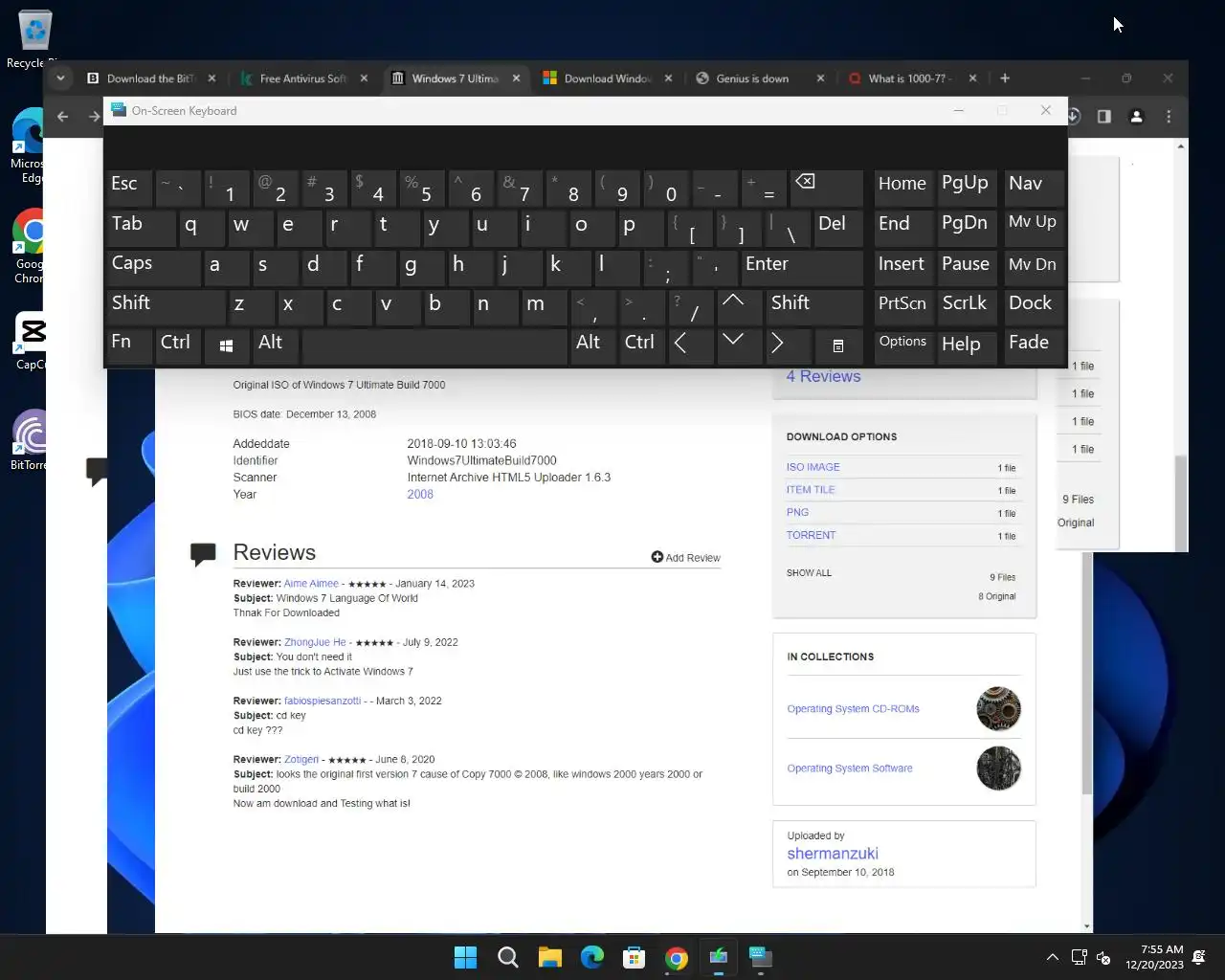
Task: Open a new Chrome tab
Action: [x=1005, y=78]
